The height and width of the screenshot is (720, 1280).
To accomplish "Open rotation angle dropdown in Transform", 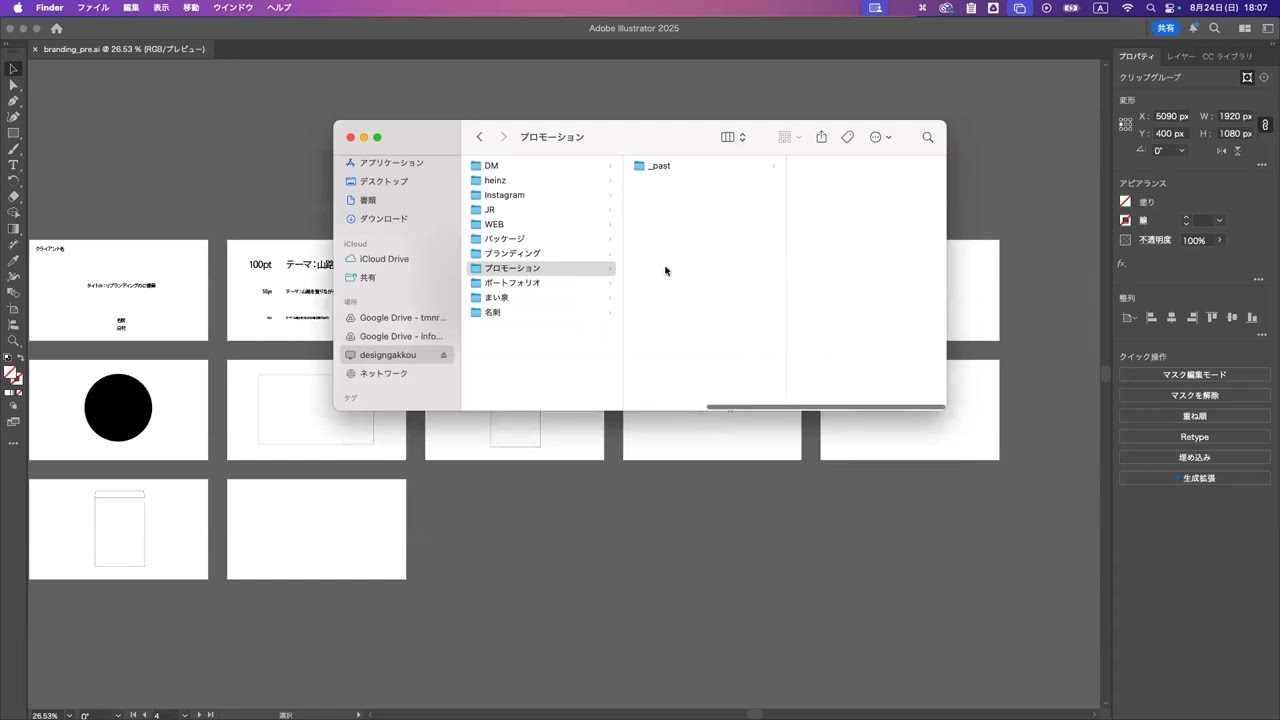I will (1182, 151).
